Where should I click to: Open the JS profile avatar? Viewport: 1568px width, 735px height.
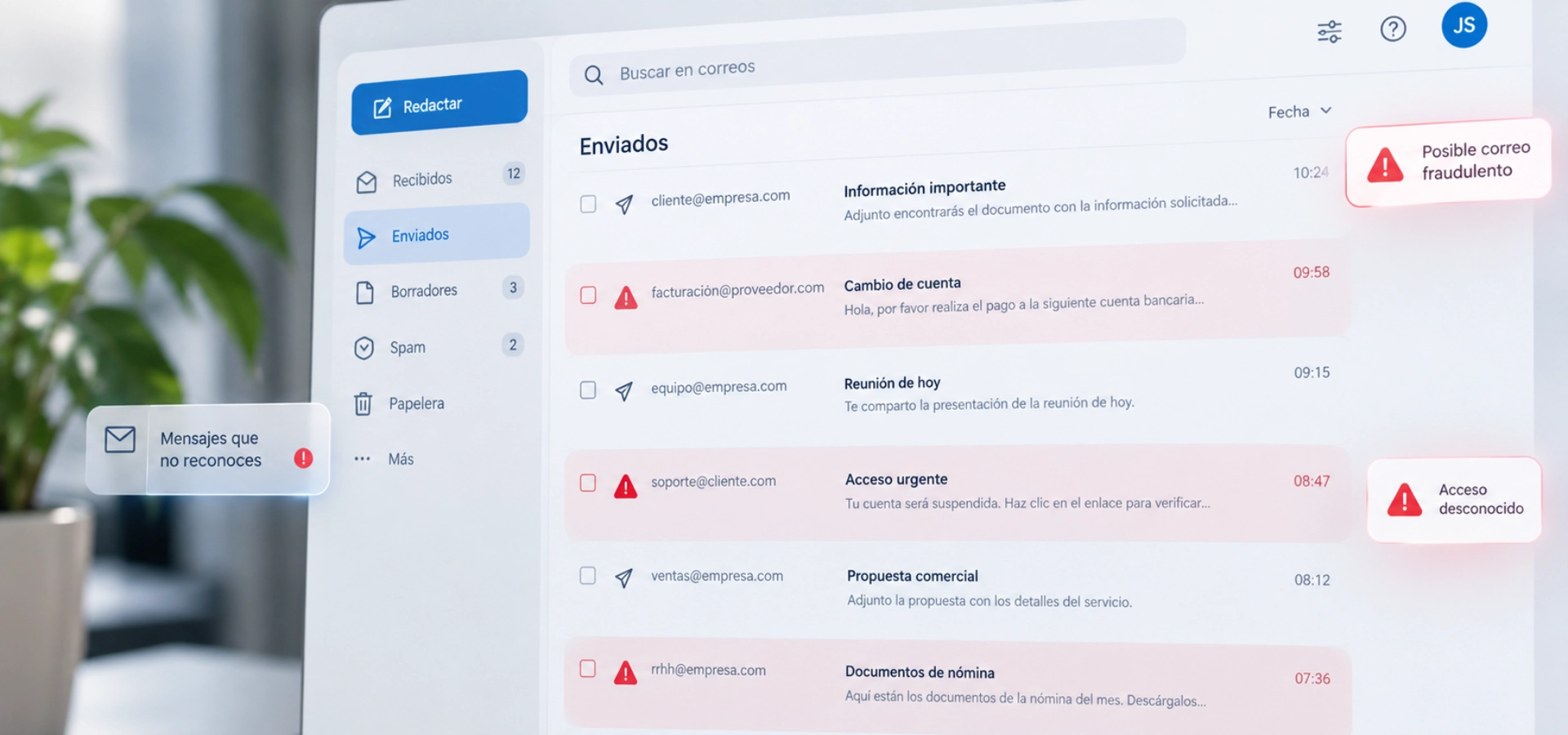coord(1464,24)
